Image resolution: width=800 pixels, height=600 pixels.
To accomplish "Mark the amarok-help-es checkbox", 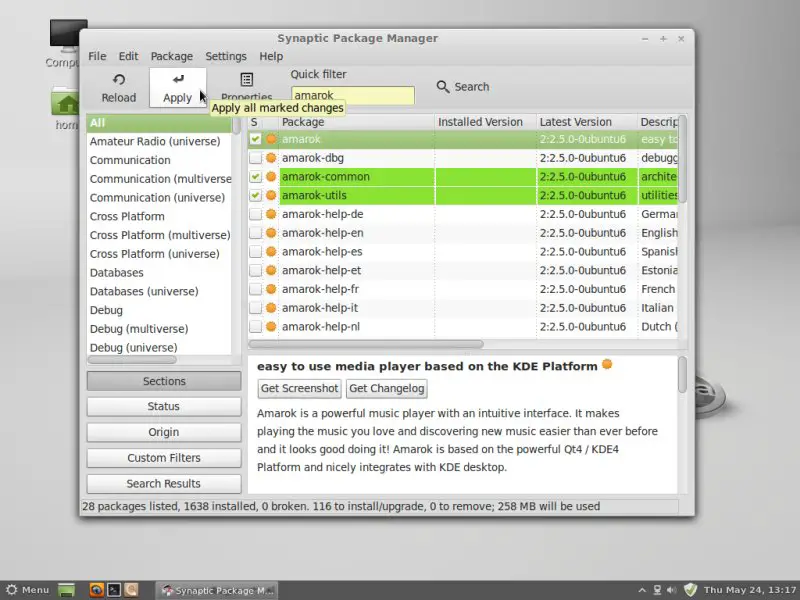I will [x=255, y=252].
